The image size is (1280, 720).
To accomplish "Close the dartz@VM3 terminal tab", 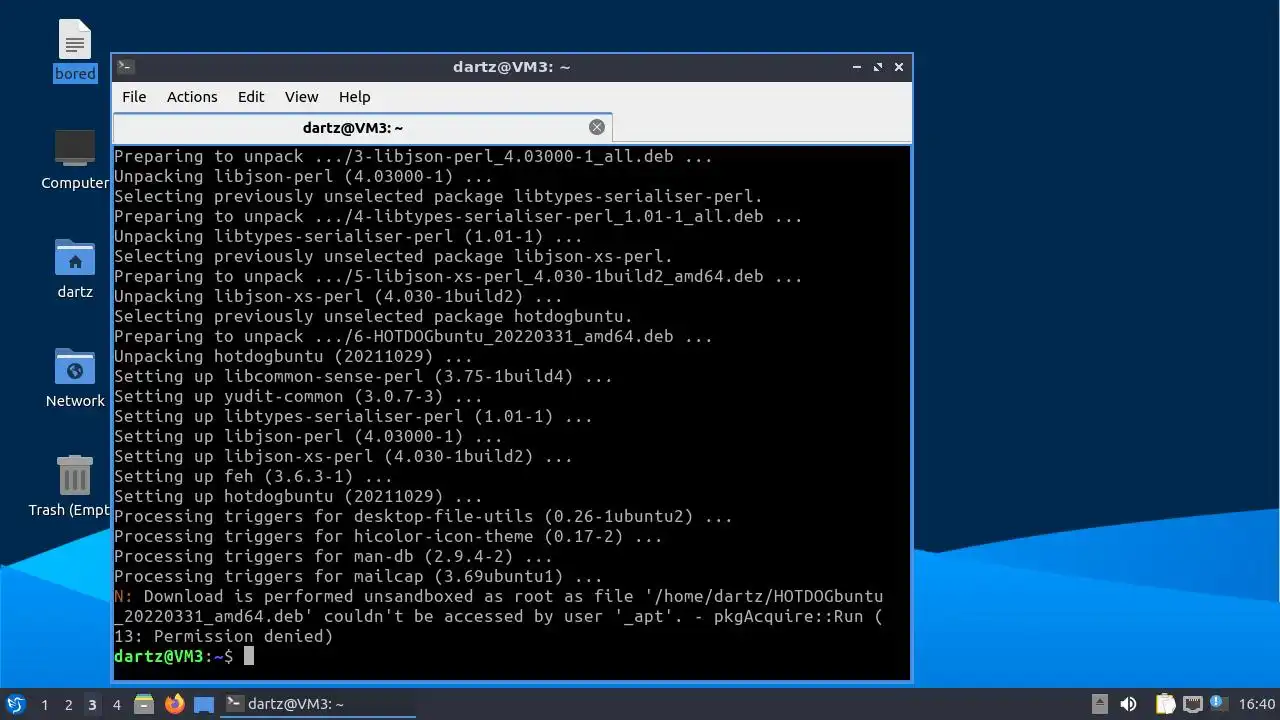I will 597,127.
